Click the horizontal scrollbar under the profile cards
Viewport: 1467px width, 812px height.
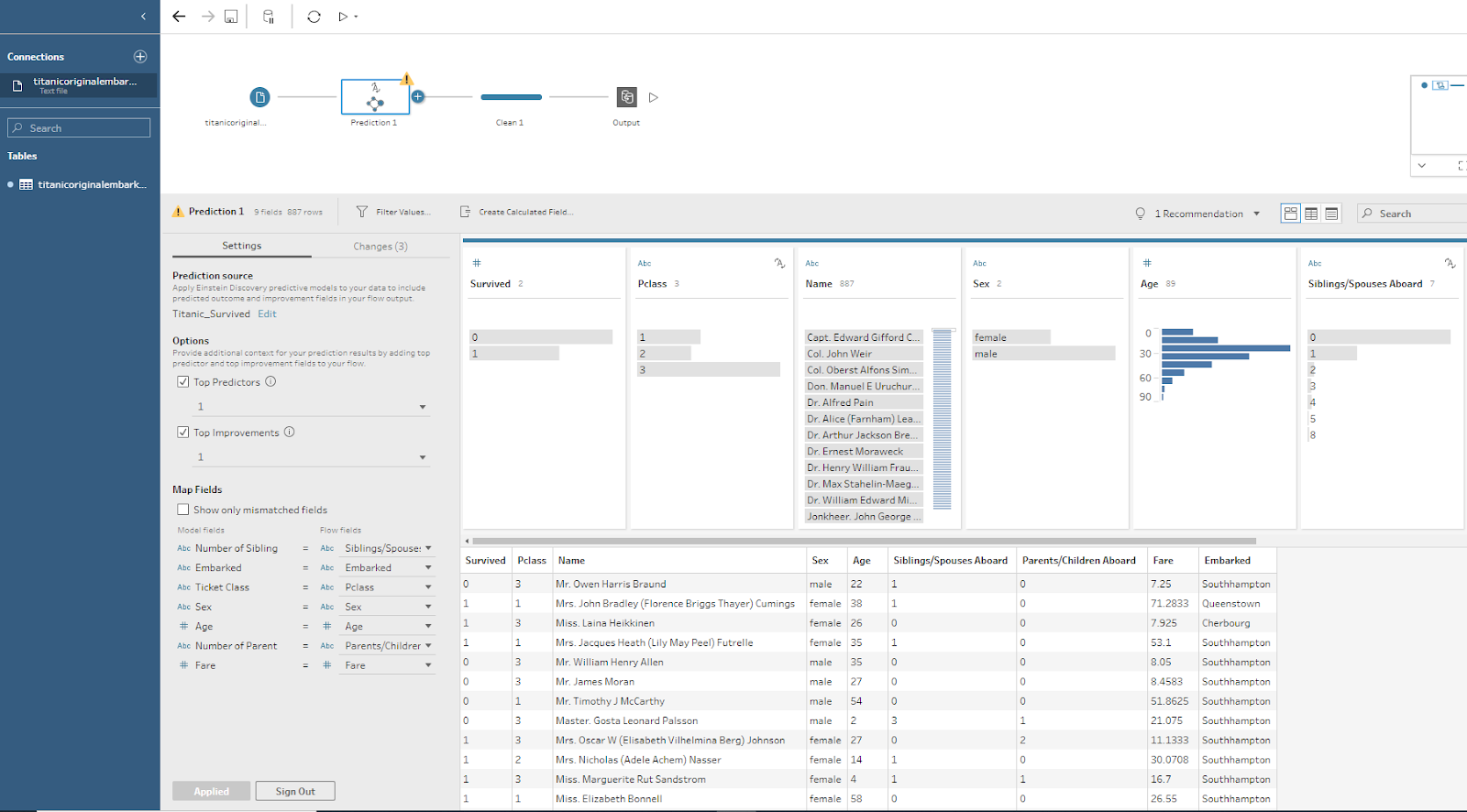coord(862,541)
